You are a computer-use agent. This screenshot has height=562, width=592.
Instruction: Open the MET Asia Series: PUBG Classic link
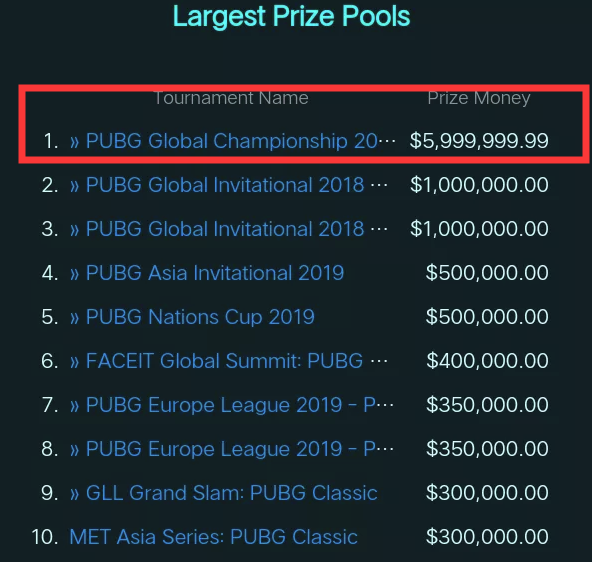(213, 537)
